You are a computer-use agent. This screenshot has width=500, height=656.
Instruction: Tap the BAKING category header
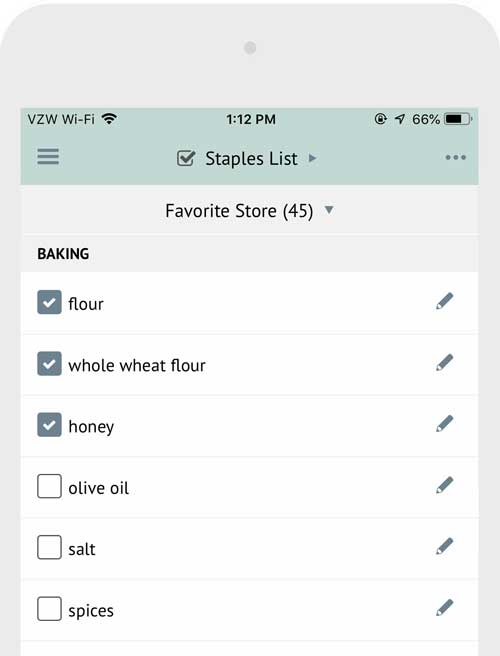63,254
